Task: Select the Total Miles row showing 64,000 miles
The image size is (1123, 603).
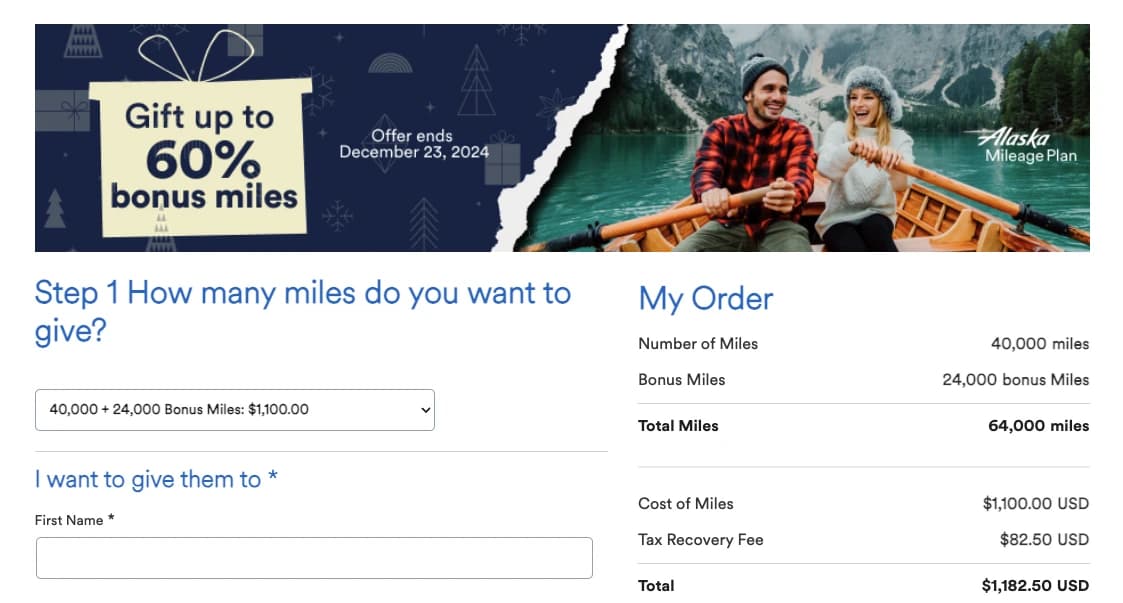Action: (x=863, y=425)
